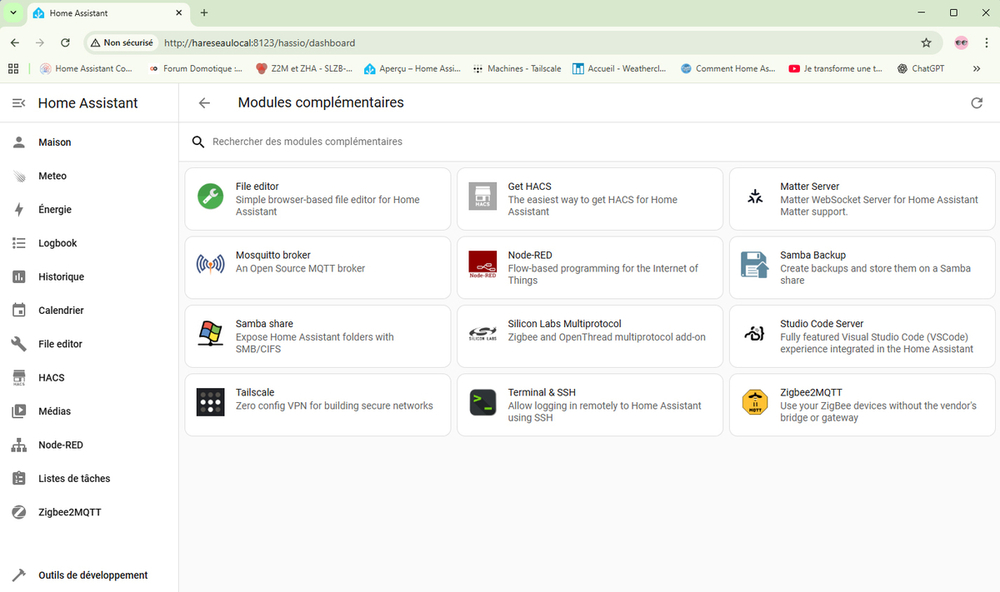Click the Maison person icon in sidebar
Screen dimensions: 1000x592
[x=19, y=142]
